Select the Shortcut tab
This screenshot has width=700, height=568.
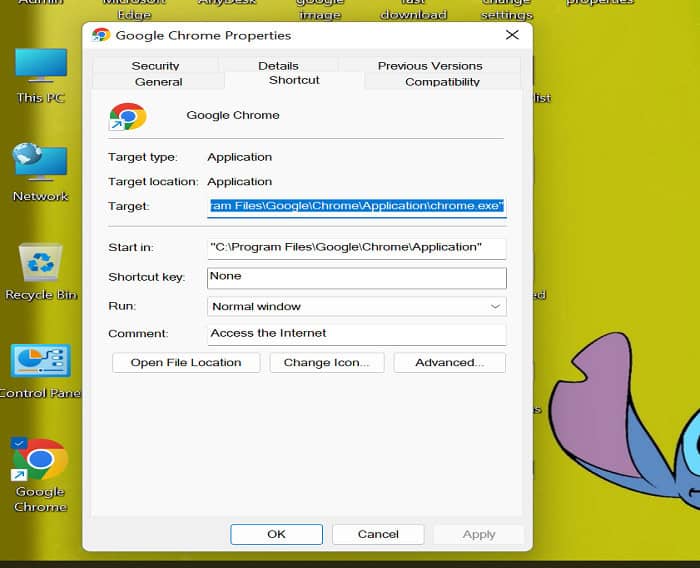(294, 80)
